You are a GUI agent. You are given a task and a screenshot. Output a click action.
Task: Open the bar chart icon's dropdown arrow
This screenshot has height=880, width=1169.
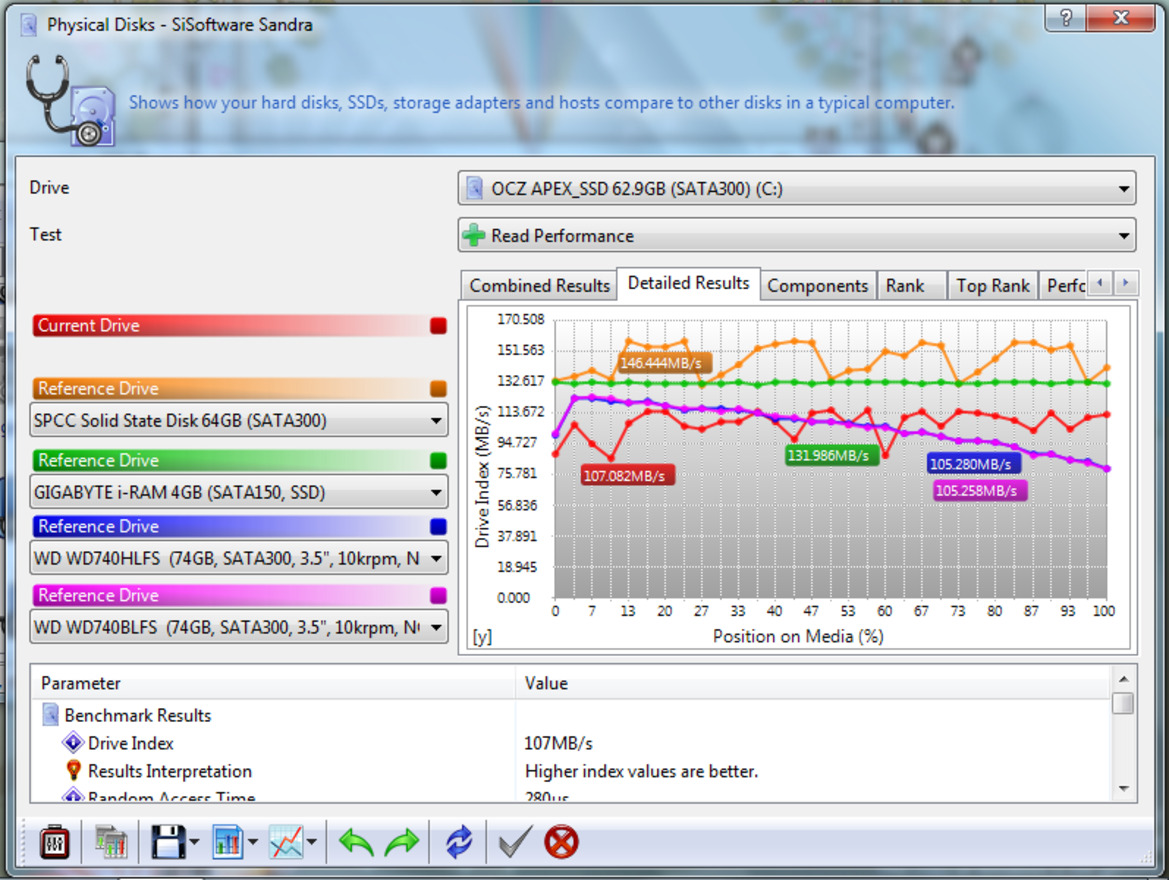[253, 843]
